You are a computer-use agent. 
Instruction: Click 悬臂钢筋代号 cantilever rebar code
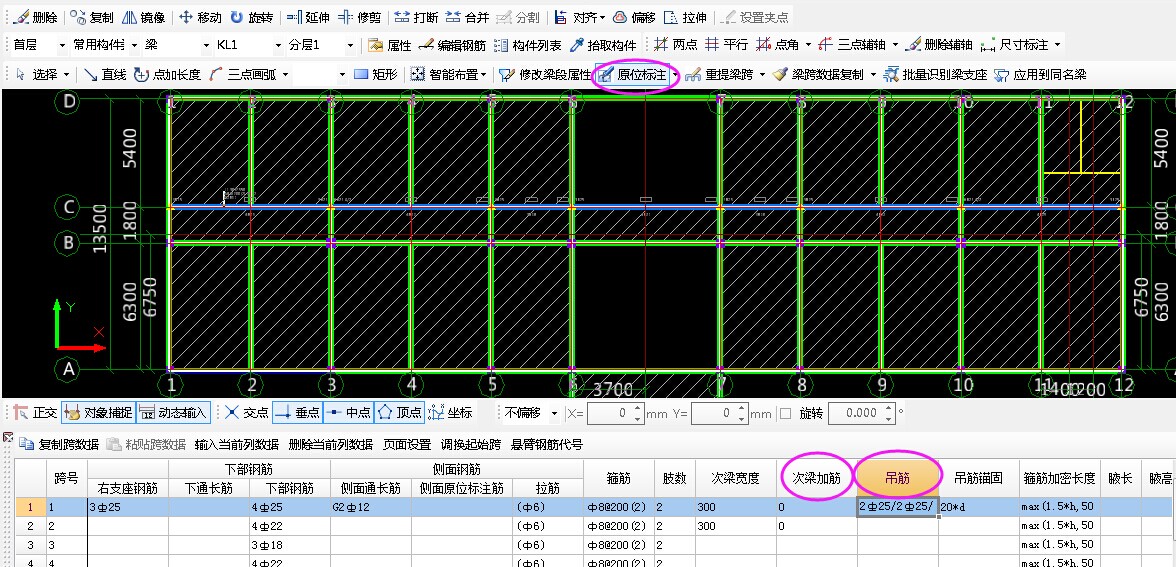(x=546, y=445)
